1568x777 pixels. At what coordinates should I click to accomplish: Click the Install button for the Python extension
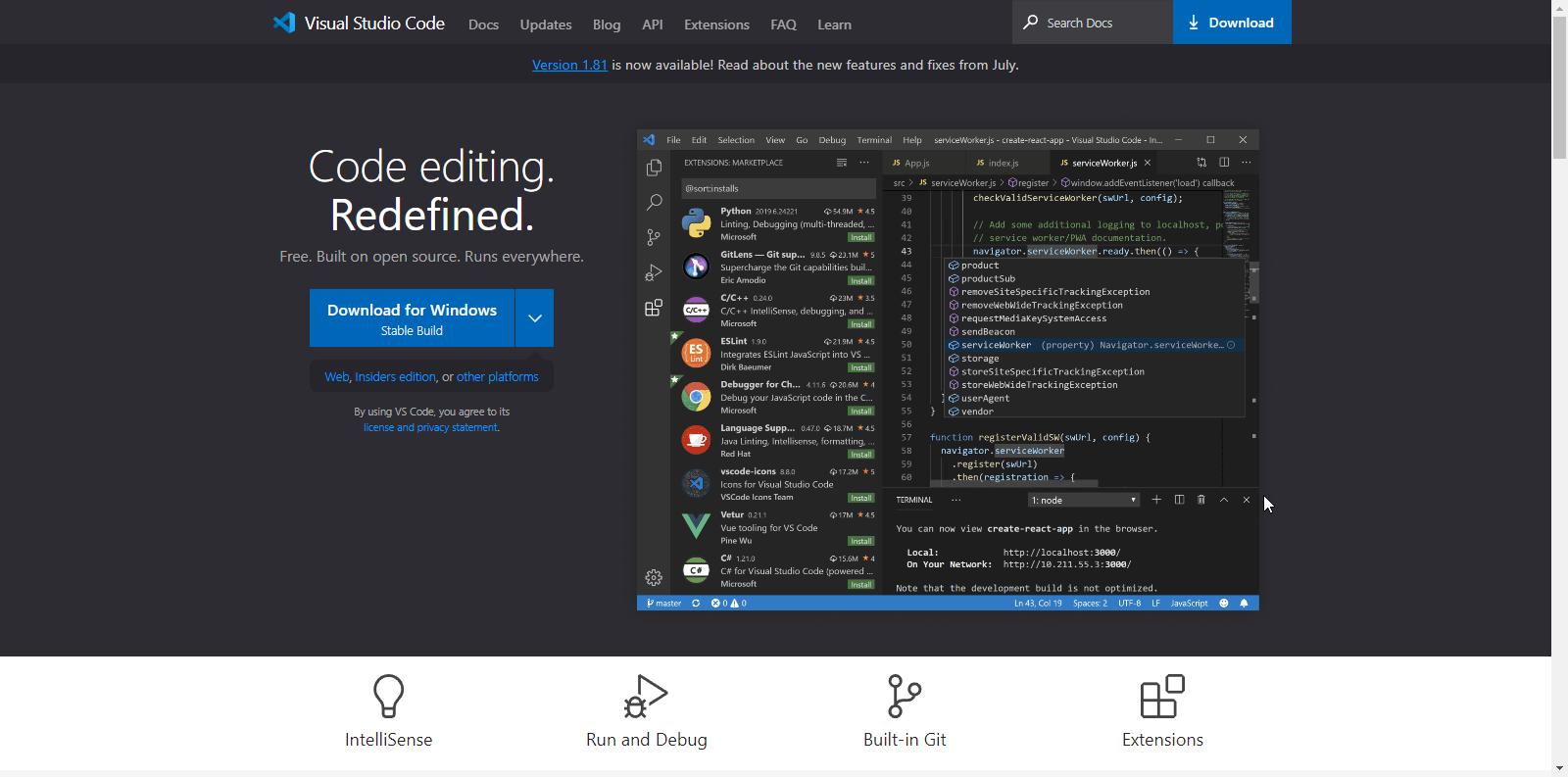pos(861,237)
